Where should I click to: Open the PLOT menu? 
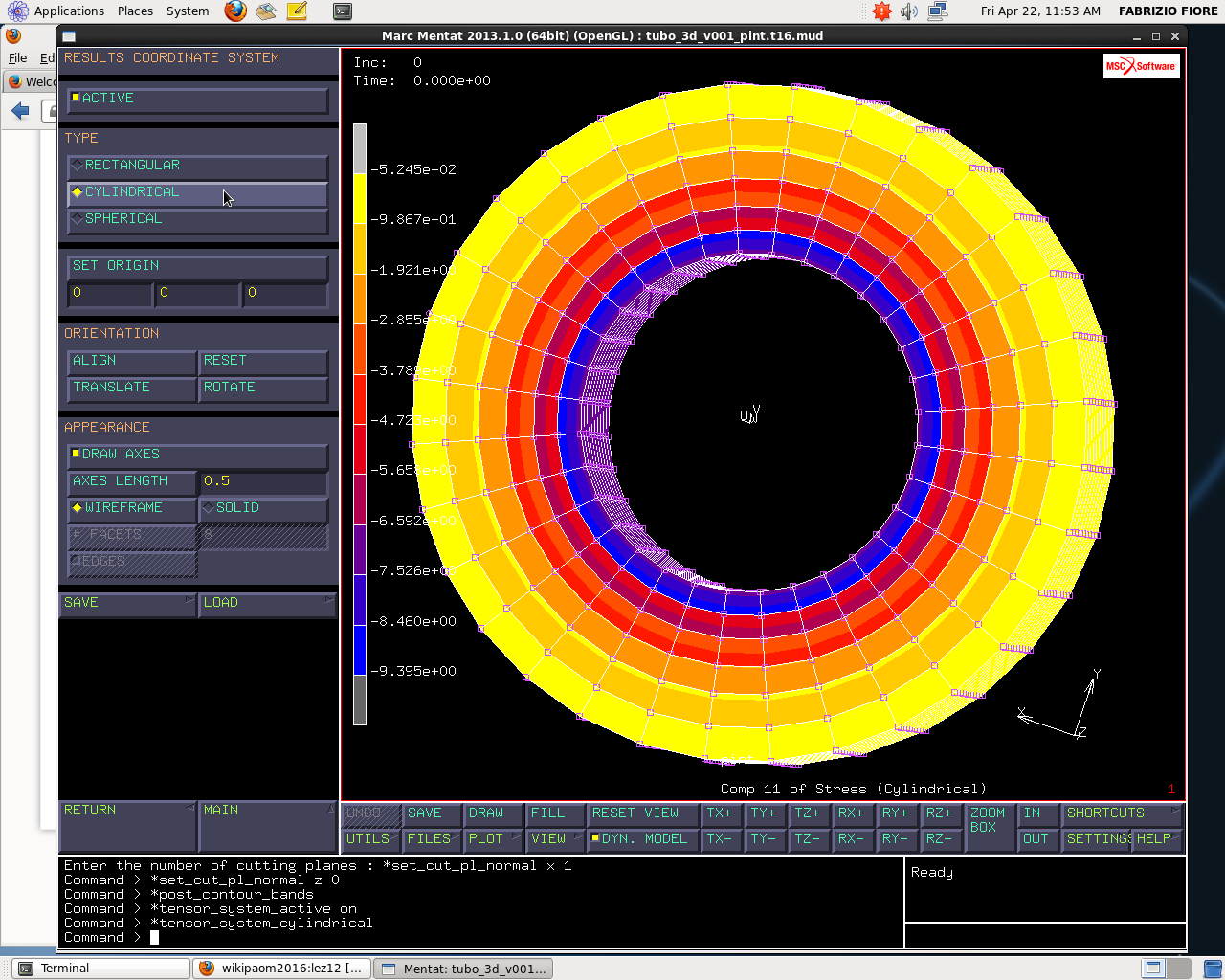[x=494, y=839]
